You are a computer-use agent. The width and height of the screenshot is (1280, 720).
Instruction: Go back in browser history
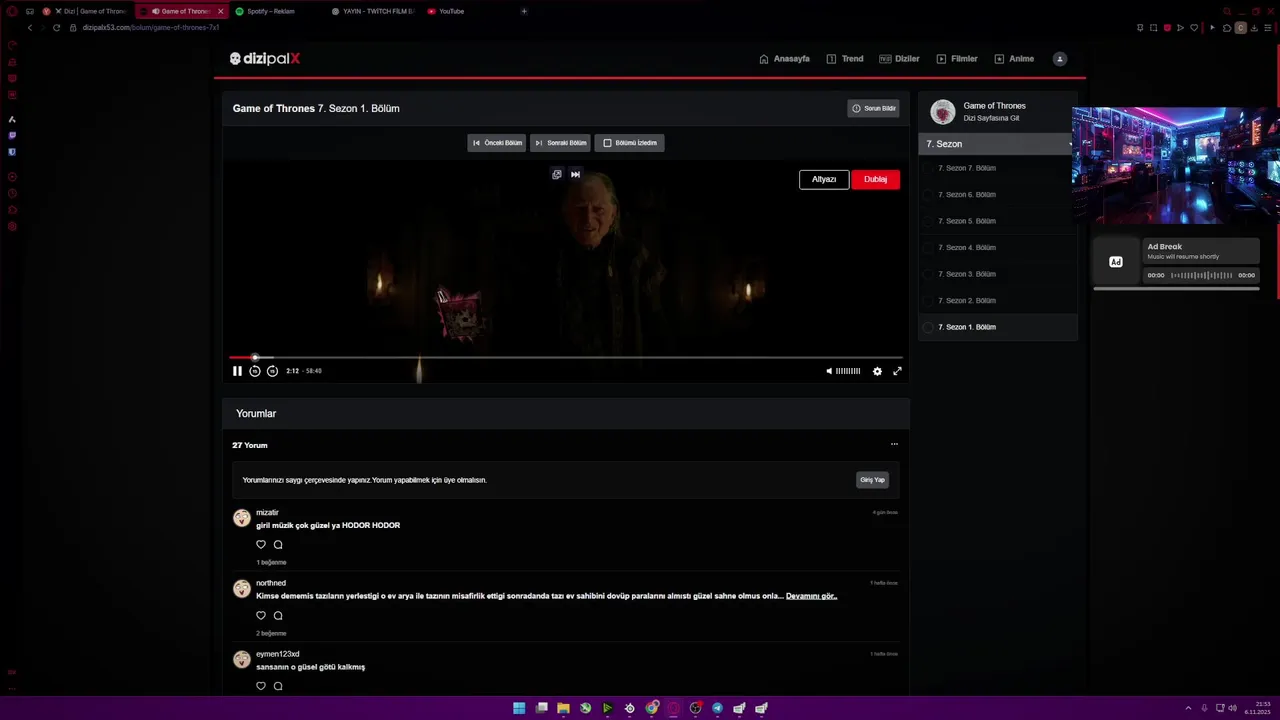point(30,28)
